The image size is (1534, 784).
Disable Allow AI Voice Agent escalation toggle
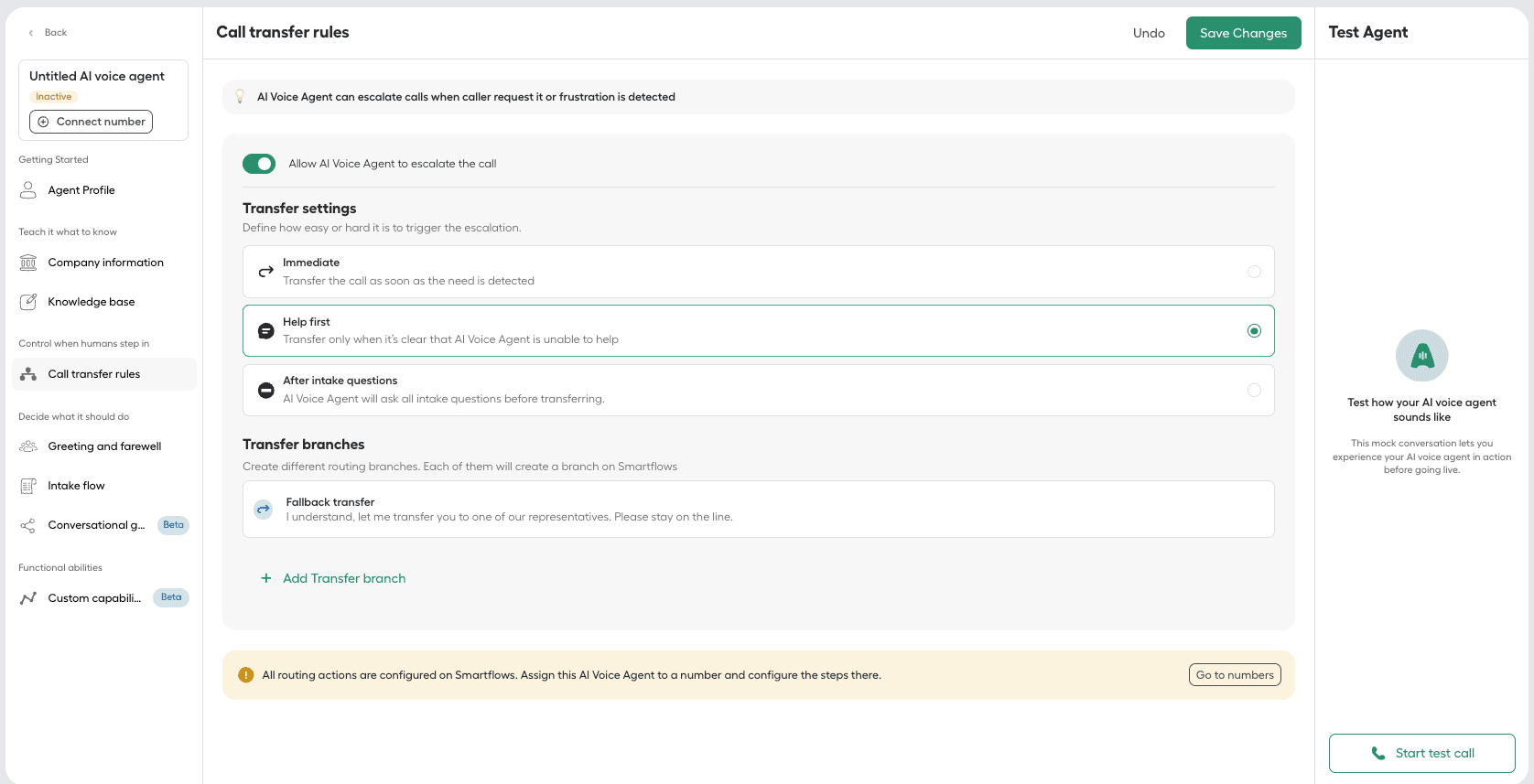(x=259, y=164)
